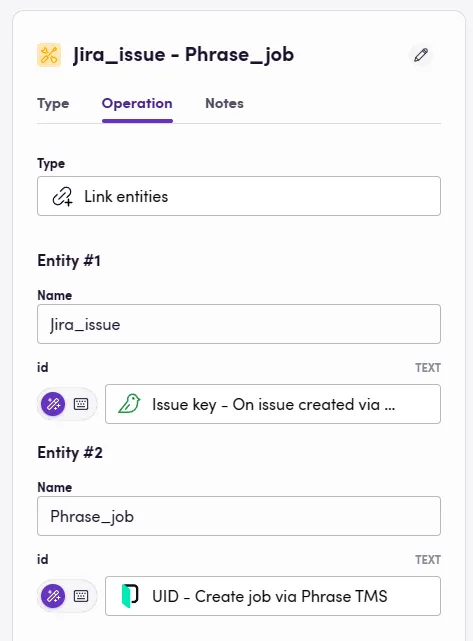This screenshot has width=473, height=641.
Task: Select magic wand mode for Entity #2 id
Action: tap(53, 596)
